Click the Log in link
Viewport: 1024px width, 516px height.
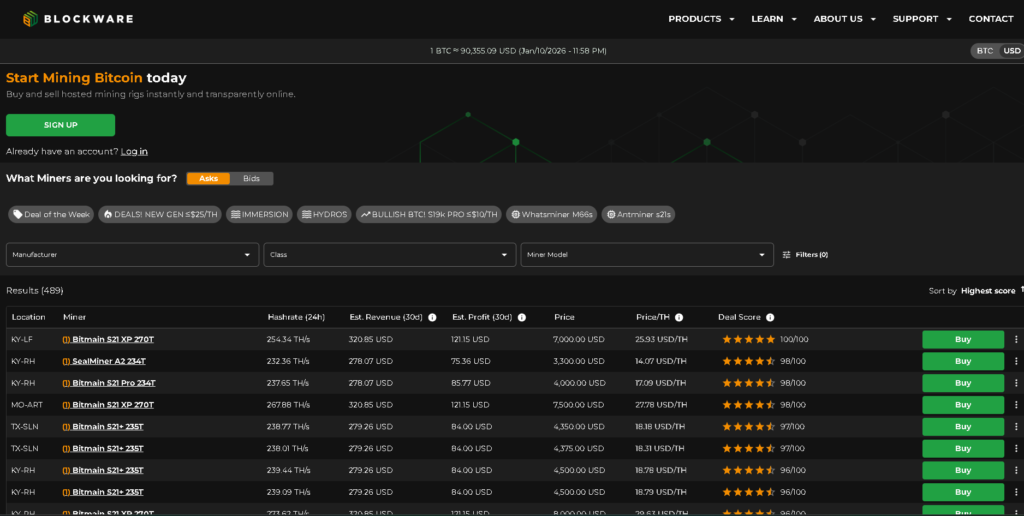134,152
